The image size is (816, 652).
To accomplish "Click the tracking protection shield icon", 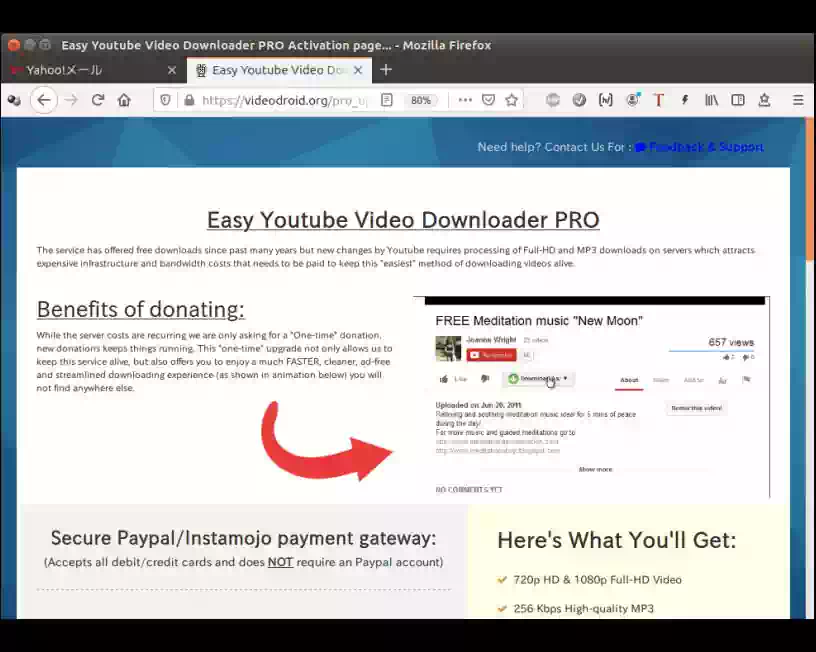I will tap(165, 100).
